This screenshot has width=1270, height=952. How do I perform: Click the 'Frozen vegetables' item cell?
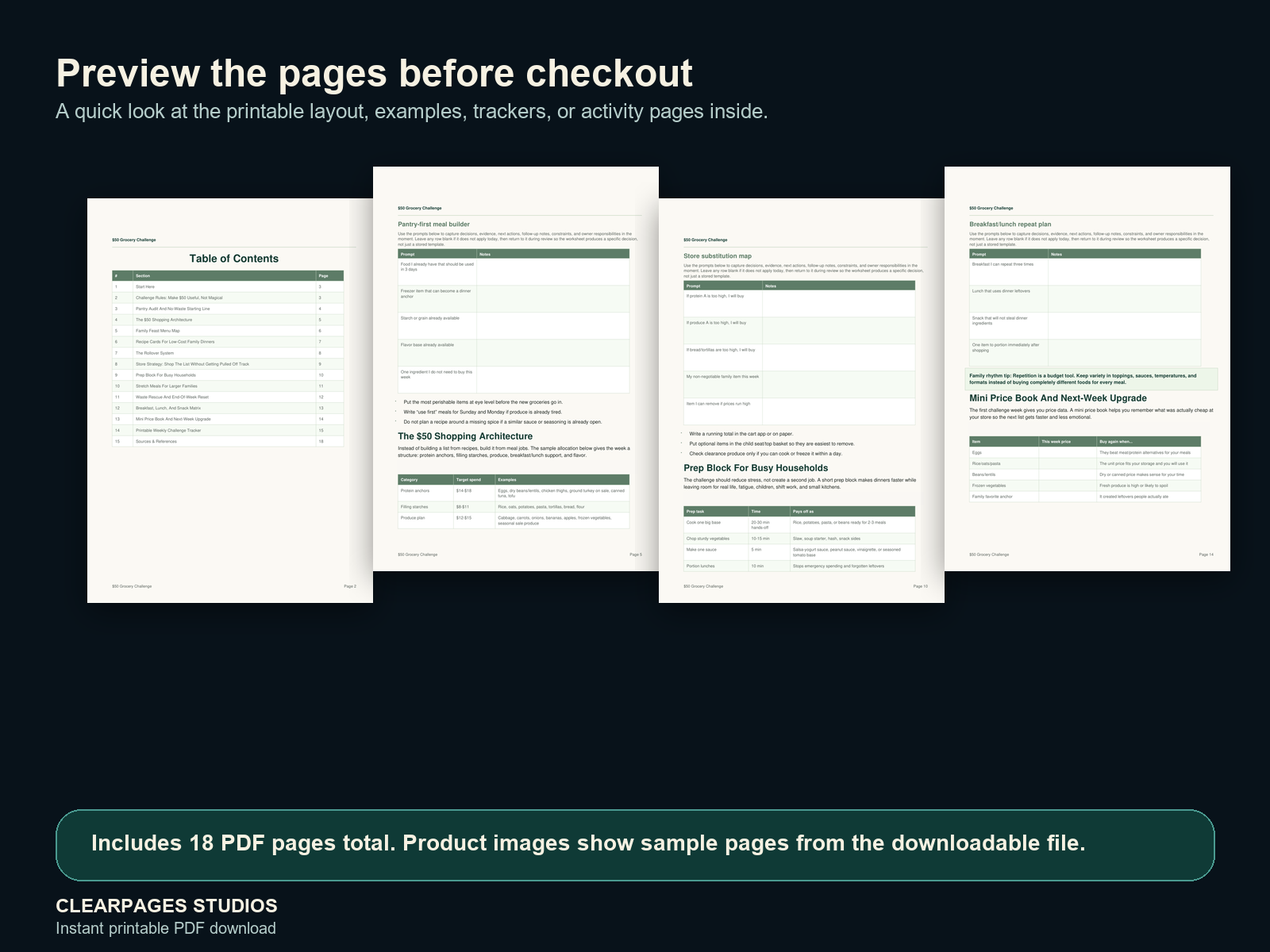tap(1004, 486)
